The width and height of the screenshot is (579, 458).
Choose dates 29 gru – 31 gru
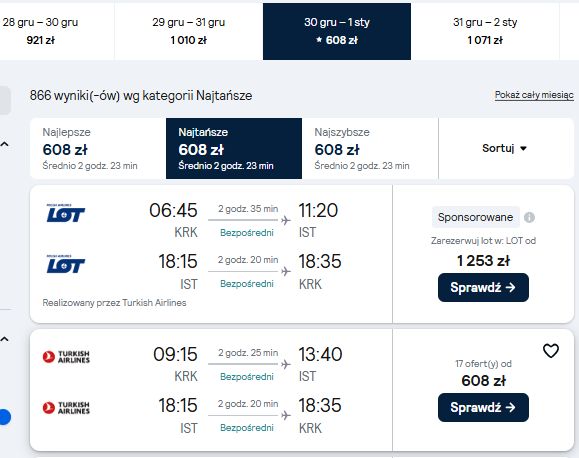click(x=189, y=31)
